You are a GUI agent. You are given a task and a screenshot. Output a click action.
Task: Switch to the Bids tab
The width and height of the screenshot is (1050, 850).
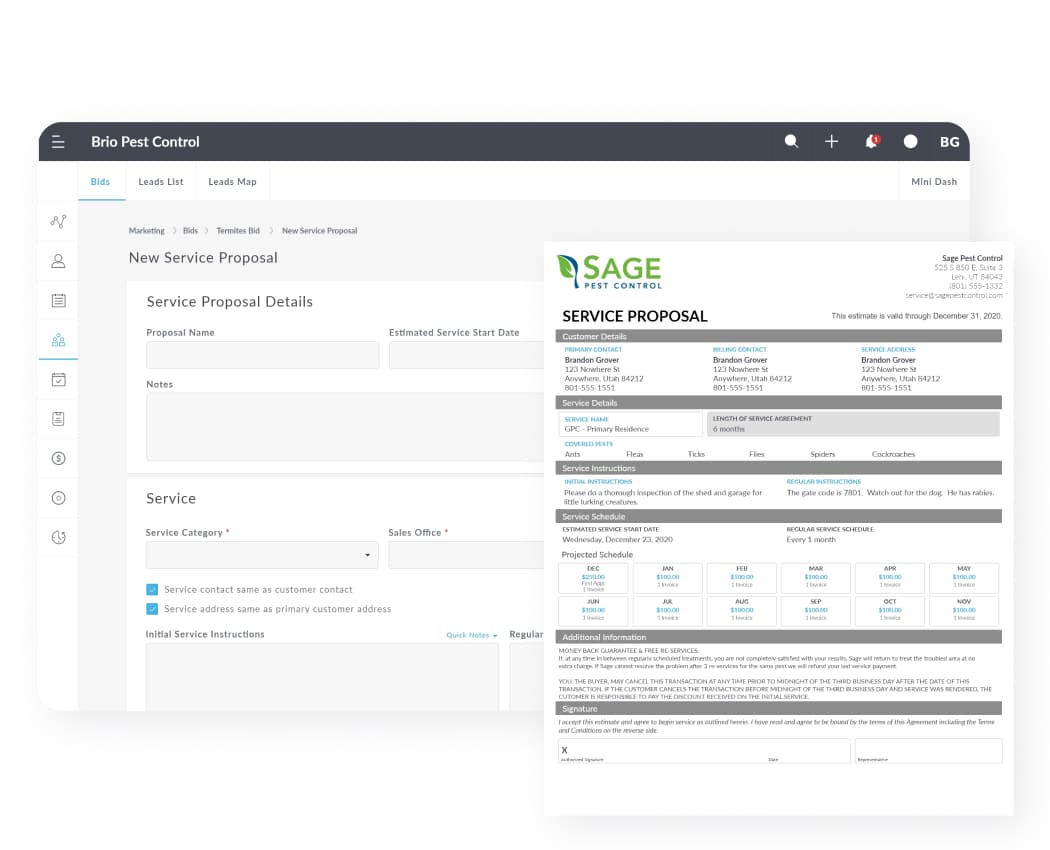[100, 182]
